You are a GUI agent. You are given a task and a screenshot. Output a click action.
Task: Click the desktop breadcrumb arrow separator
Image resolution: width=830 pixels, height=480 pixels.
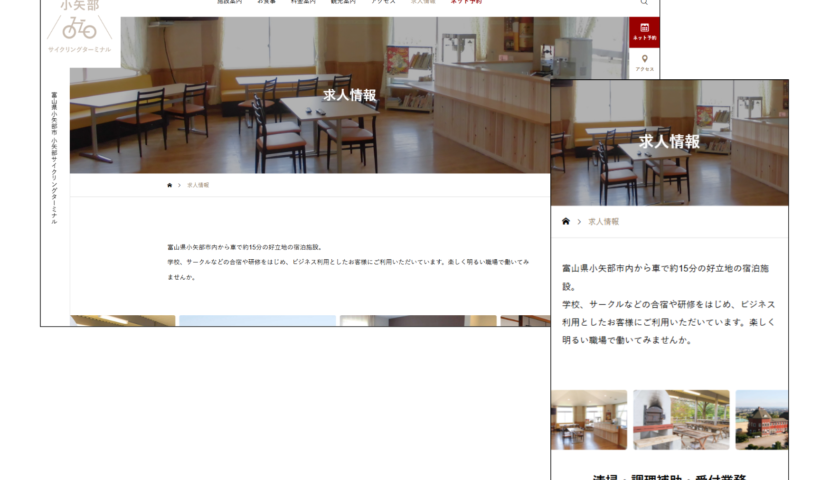tap(179, 185)
